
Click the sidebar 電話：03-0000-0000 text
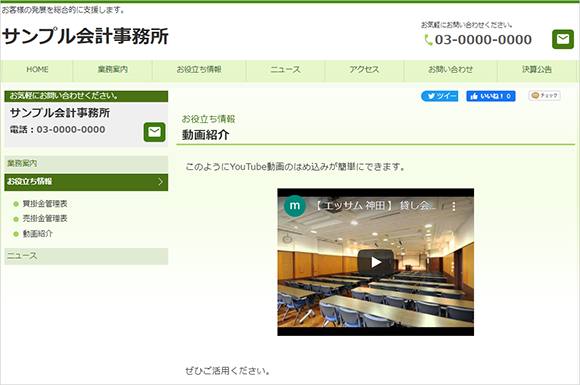tap(57, 129)
